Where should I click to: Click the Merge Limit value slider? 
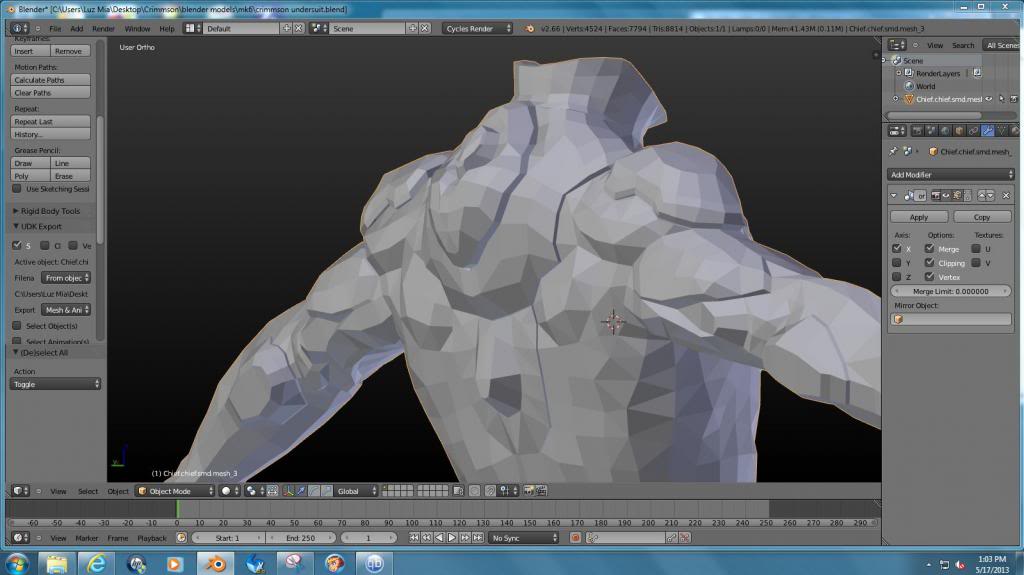(x=951, y=291)
